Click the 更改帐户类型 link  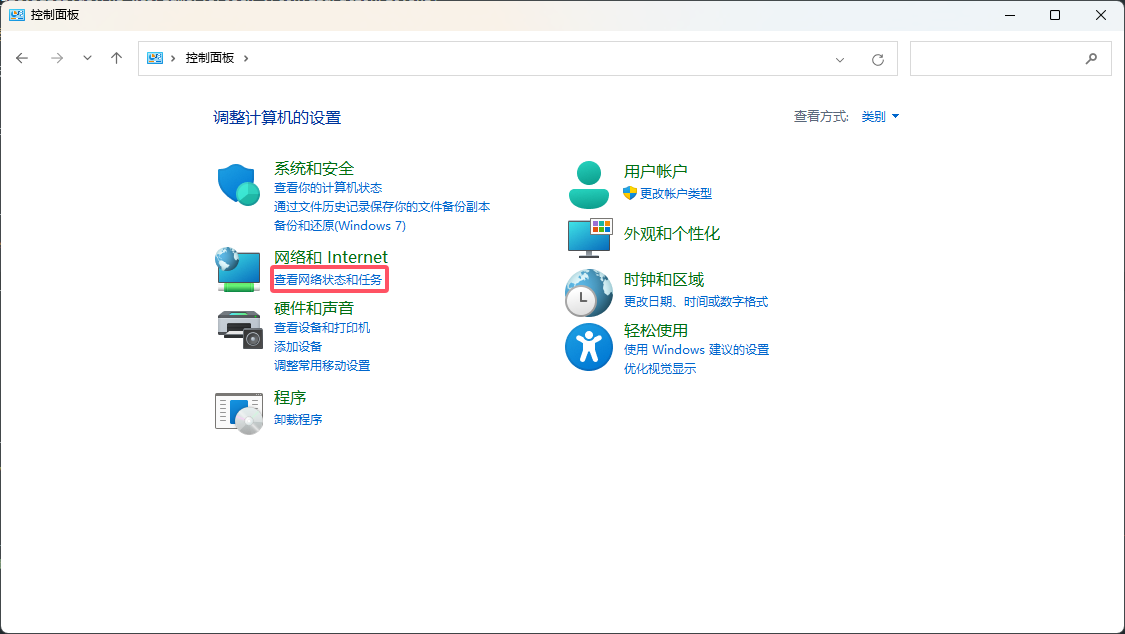click(x=676, y=194)
